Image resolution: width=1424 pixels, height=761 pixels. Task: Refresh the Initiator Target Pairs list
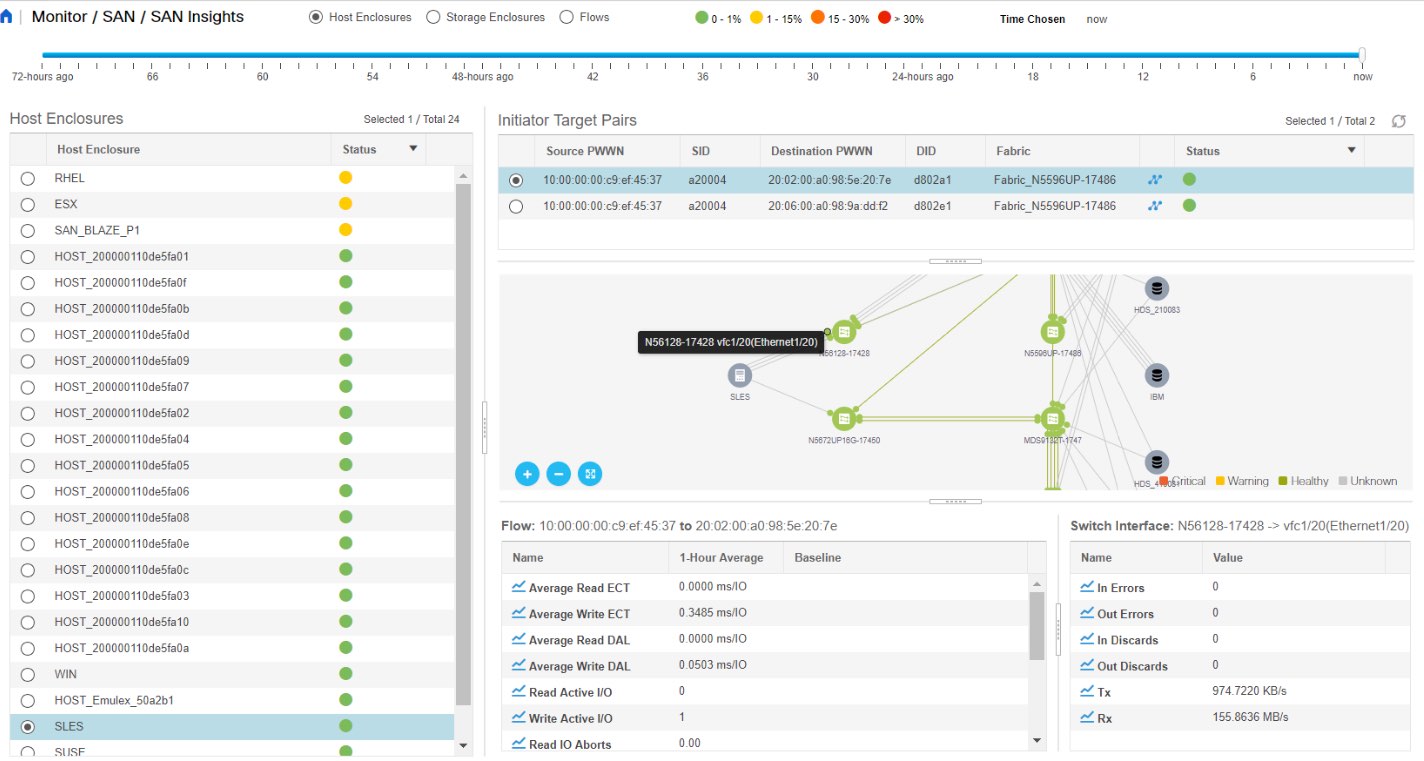tap(1398, 120)
